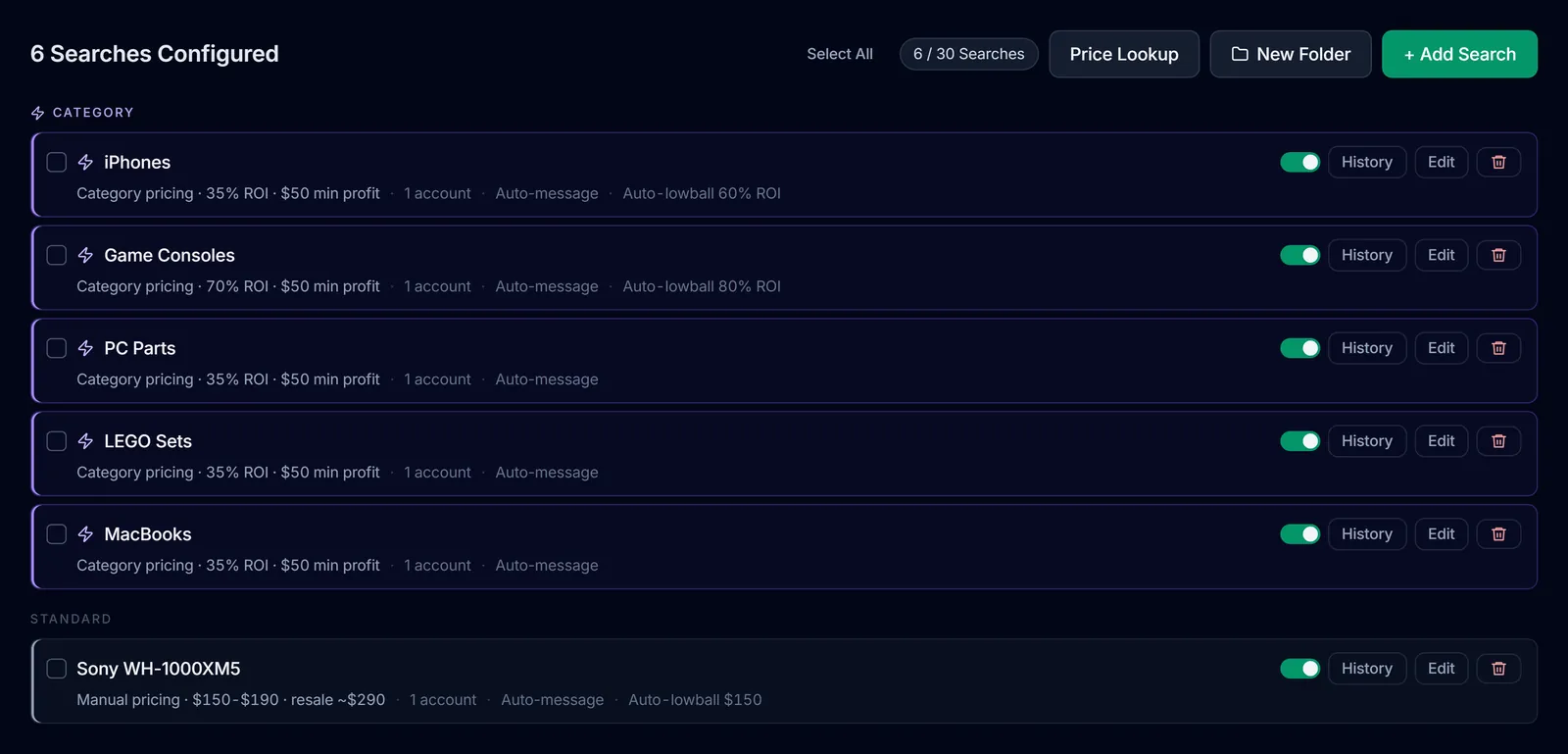The height and width of the screenshot is (754, 1568).
Task: Edit the LEGO Sets search
Action: pos(1442,441)
